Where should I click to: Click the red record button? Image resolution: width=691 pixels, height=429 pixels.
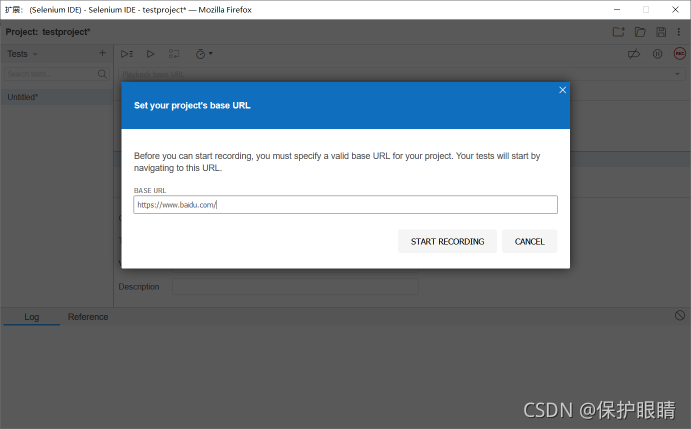pyautogui.click(x=680, y=54)
